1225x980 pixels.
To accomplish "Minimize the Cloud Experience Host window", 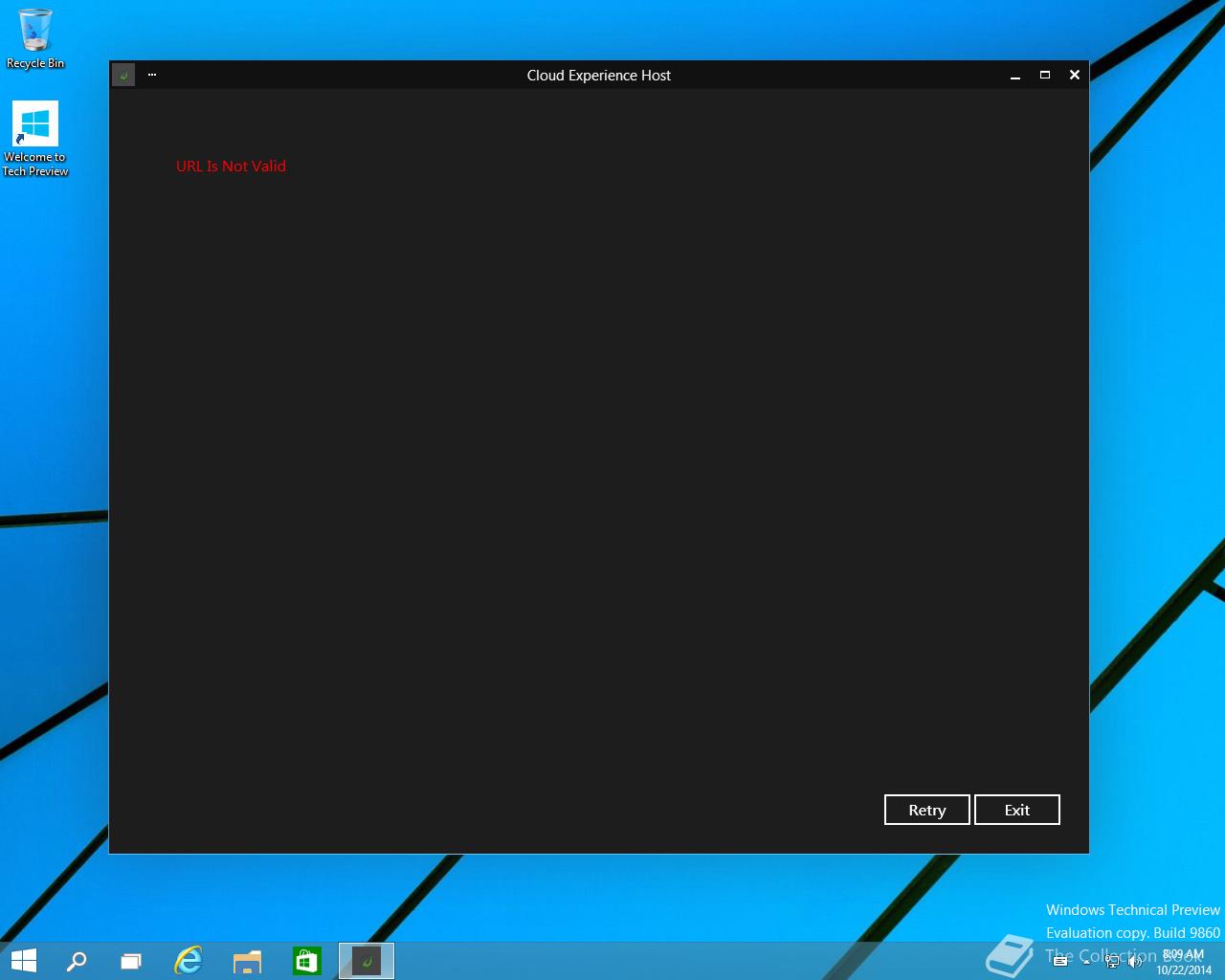I will tap(1015, 75).
